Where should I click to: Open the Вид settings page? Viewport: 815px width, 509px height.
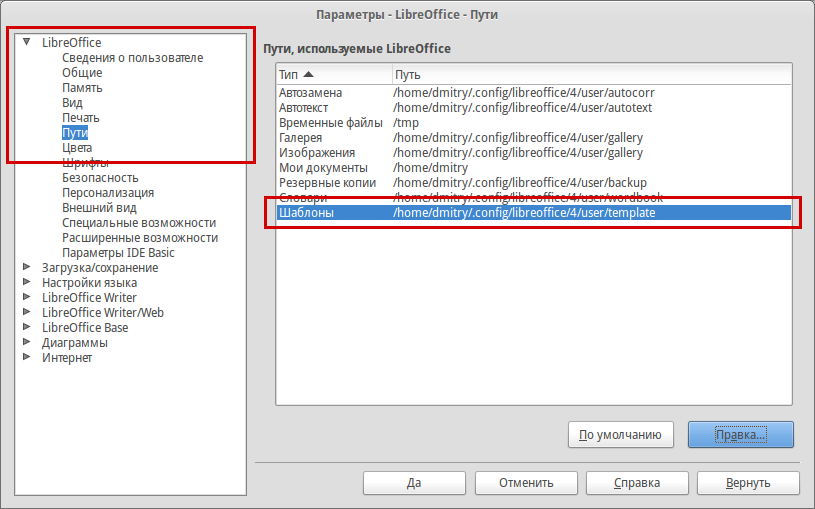72,103
